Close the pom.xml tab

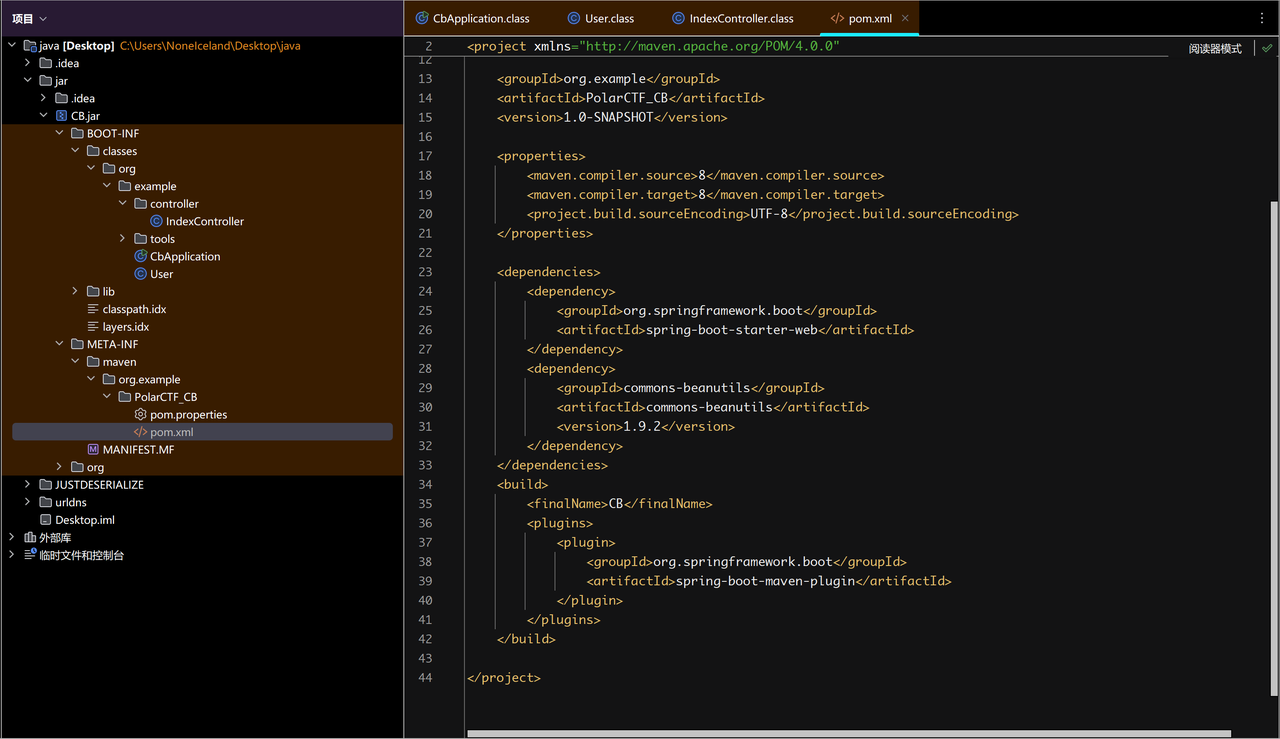[x=906, y=18]
